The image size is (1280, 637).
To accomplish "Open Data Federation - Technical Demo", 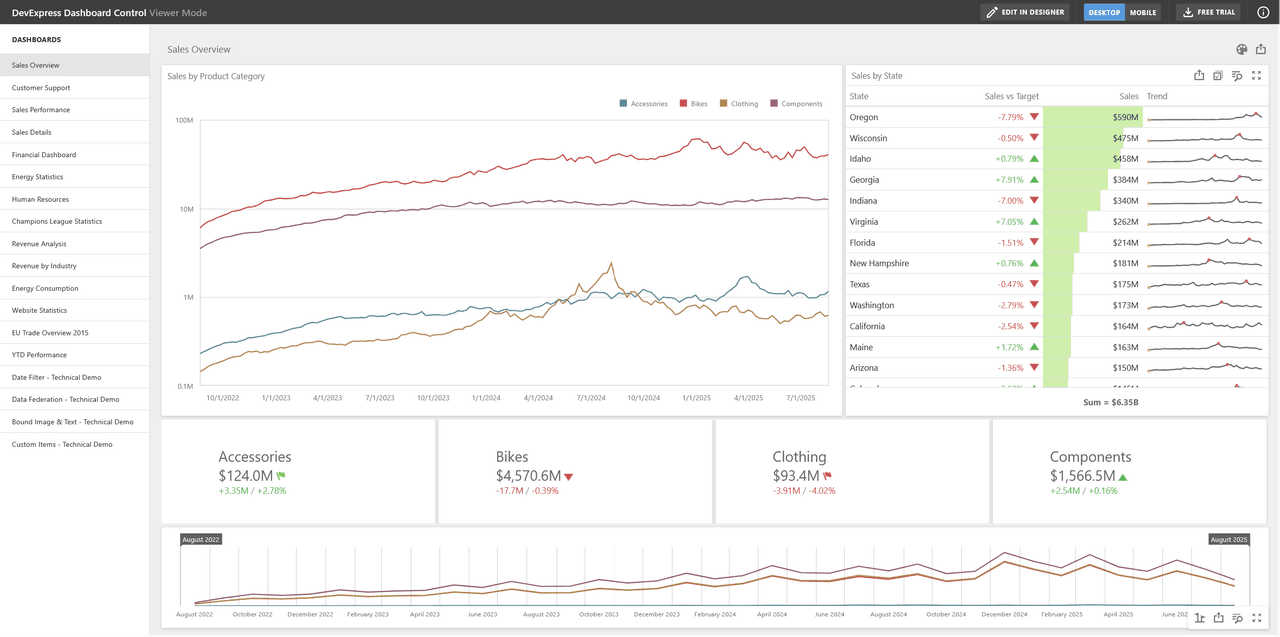I will (75, 399).
